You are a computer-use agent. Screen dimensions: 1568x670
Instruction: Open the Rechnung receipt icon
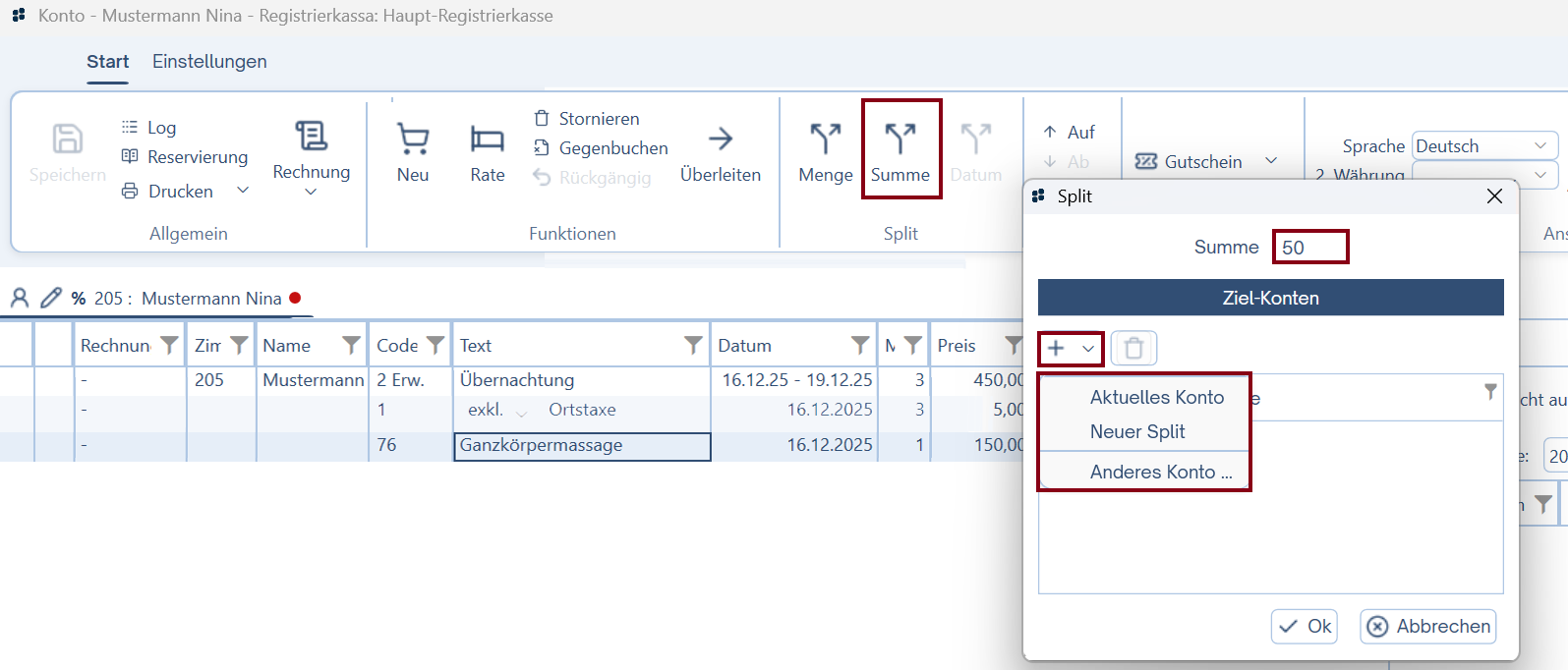[311, 137]
